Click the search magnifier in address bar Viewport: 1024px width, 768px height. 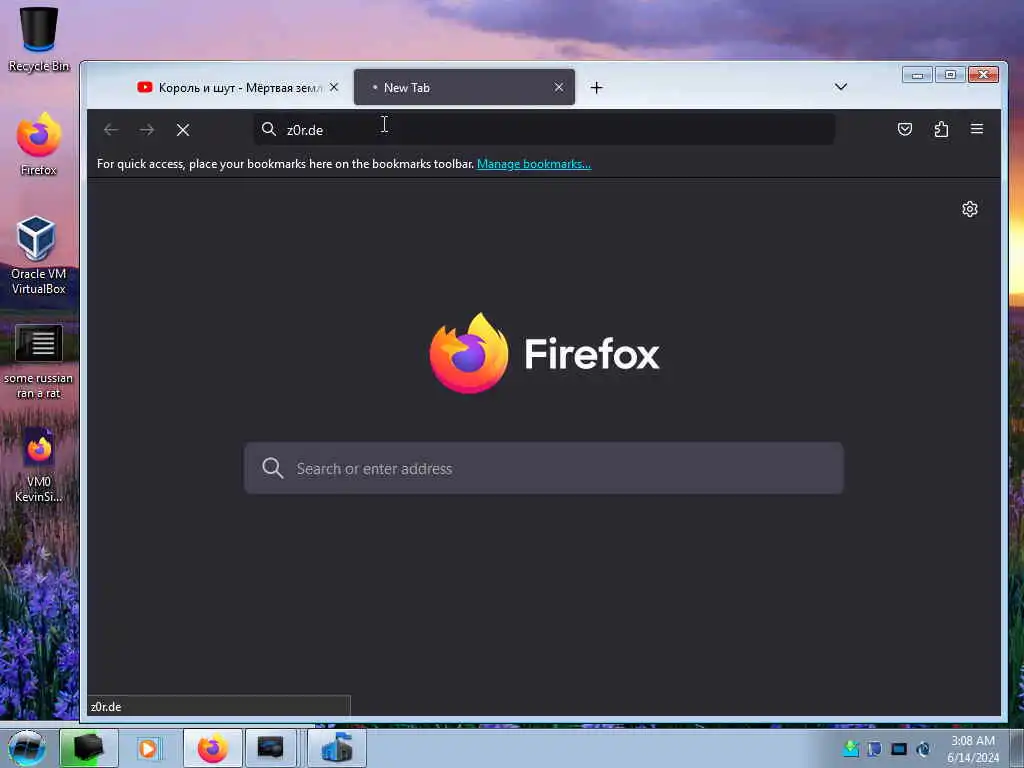(269, 129)
